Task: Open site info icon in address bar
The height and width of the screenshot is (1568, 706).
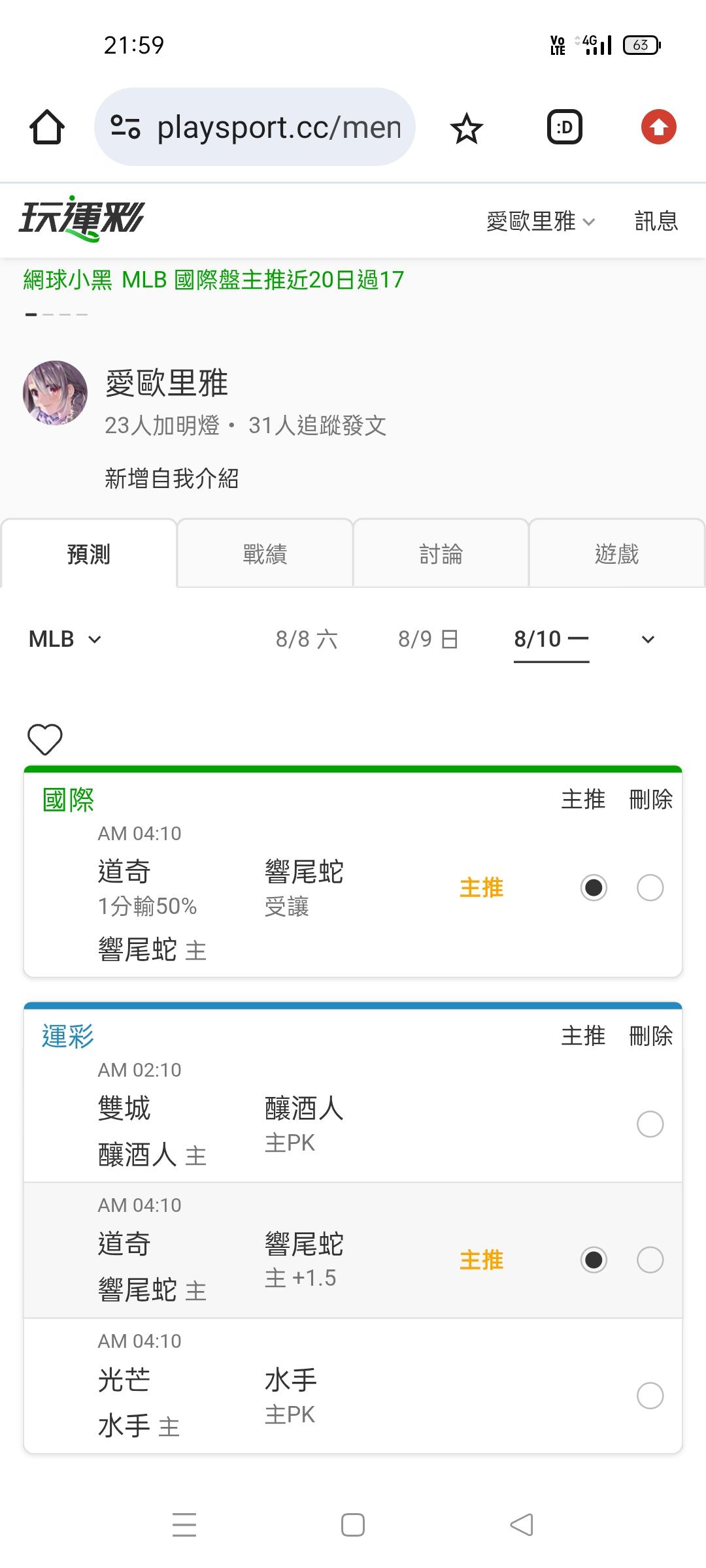Action: tap(126, 127)
